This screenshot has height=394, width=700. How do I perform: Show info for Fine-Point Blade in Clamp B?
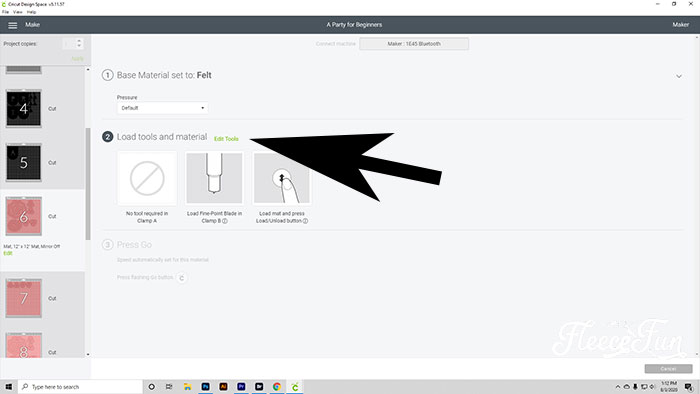click(225, 221)
